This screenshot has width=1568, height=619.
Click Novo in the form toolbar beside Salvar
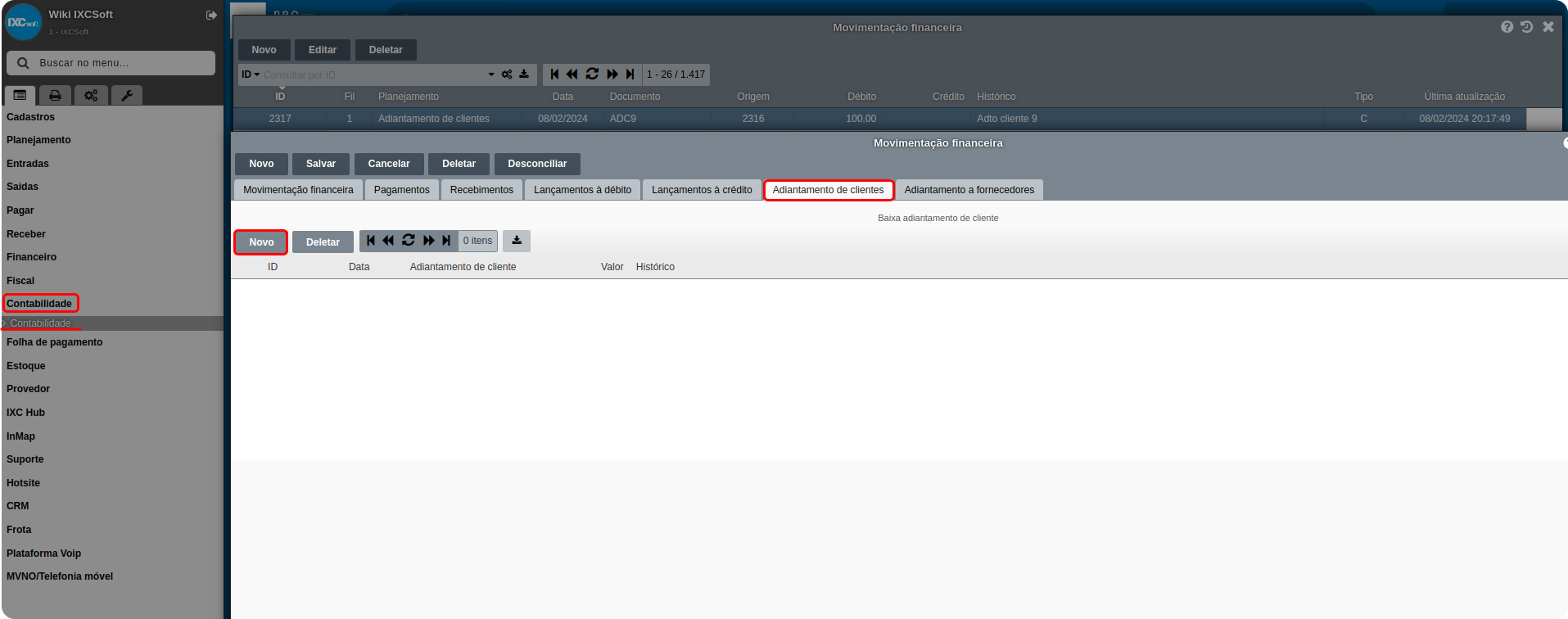[x=261, y=164]
